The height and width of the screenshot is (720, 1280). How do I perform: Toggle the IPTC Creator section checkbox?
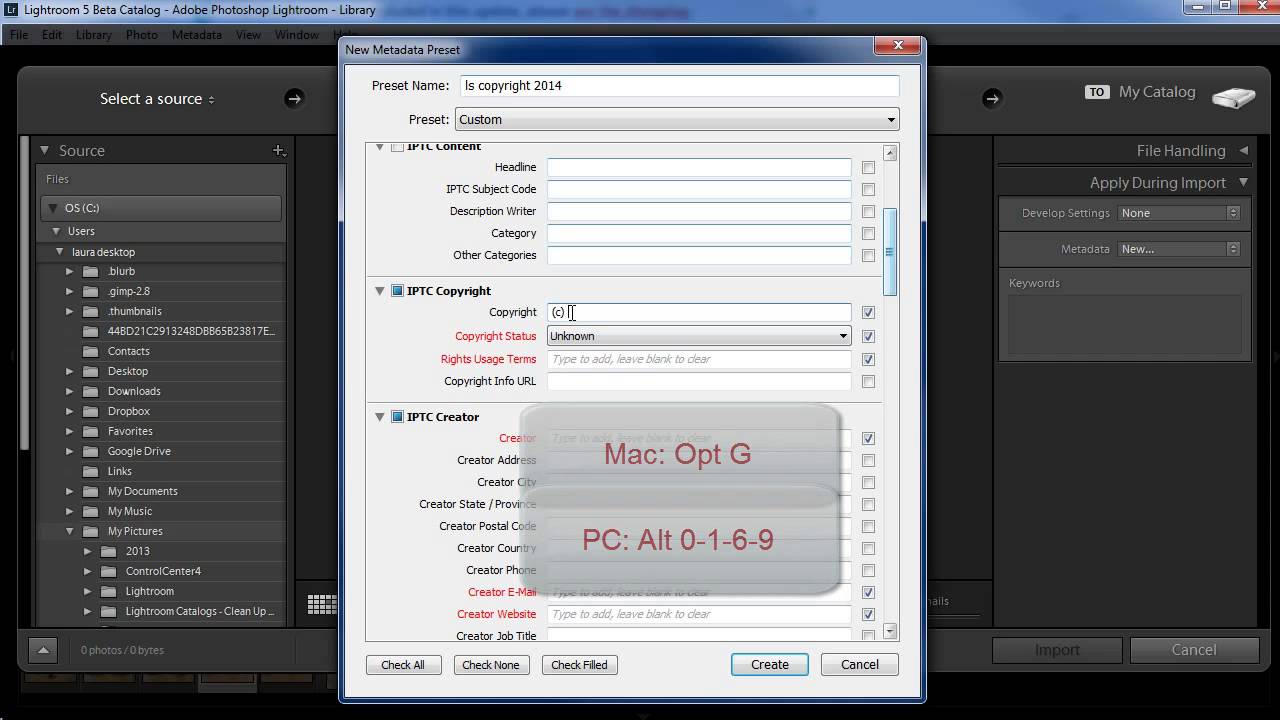[397, 417]
